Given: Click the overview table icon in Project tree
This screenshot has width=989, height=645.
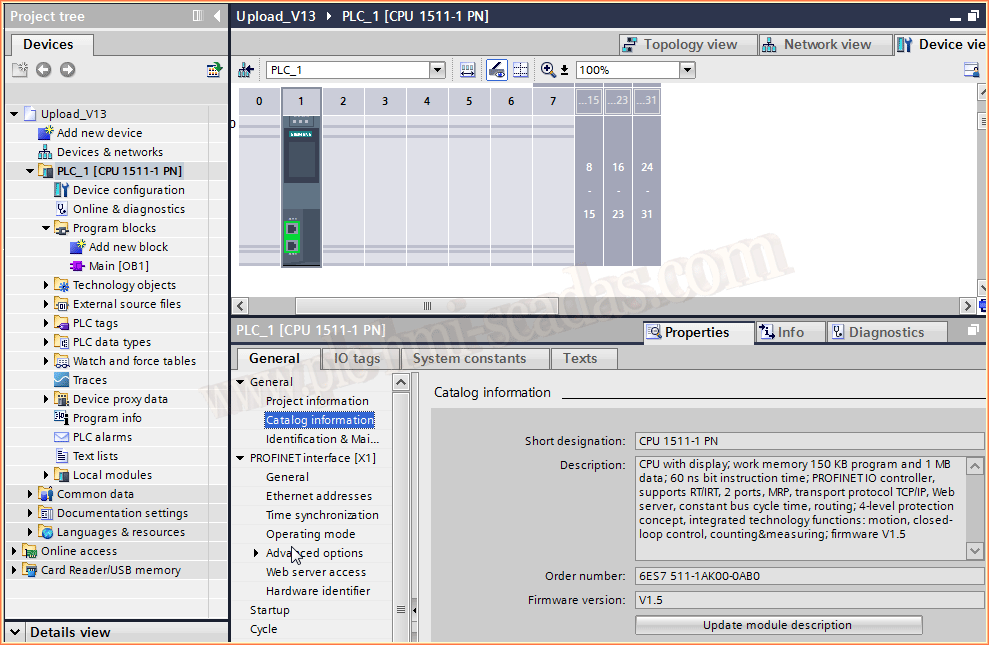Looking at the screenshot, I should tap(214, 69).
